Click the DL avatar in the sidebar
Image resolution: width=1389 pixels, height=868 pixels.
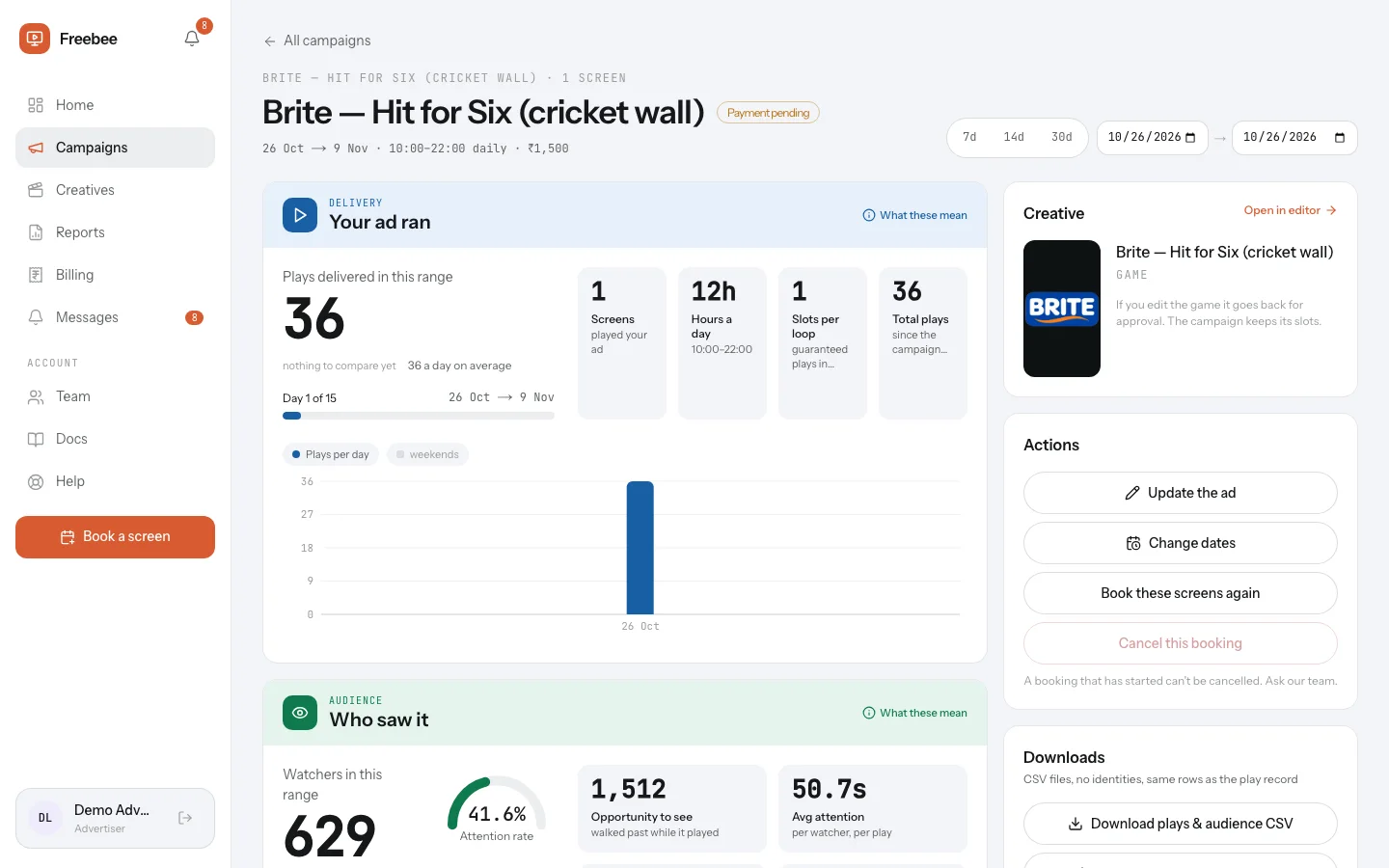click(45, 818)
